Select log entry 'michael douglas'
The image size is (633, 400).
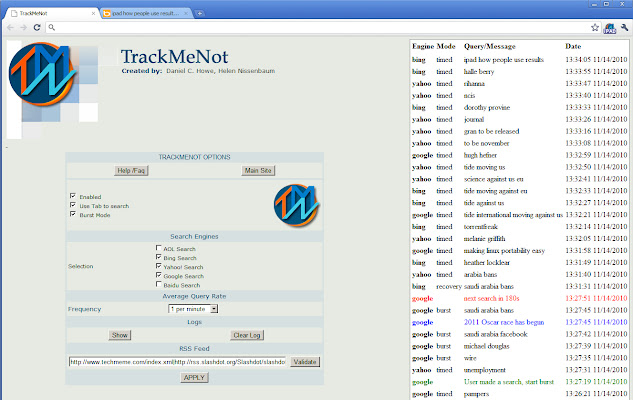[486, 346]
